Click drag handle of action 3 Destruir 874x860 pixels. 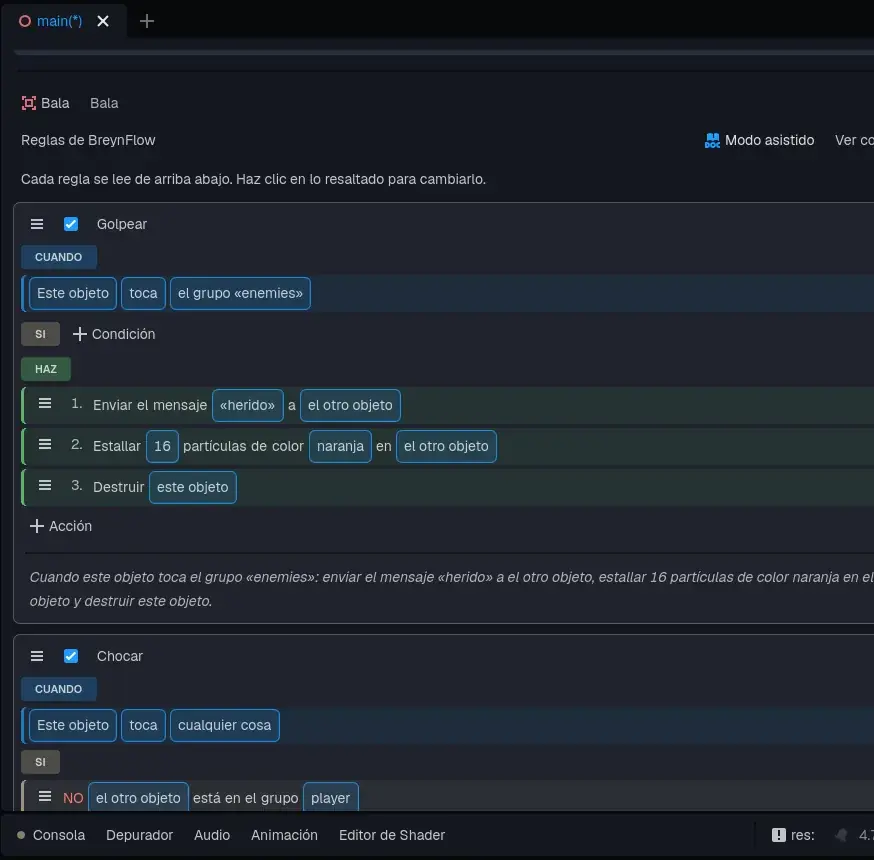click(45, 486)
